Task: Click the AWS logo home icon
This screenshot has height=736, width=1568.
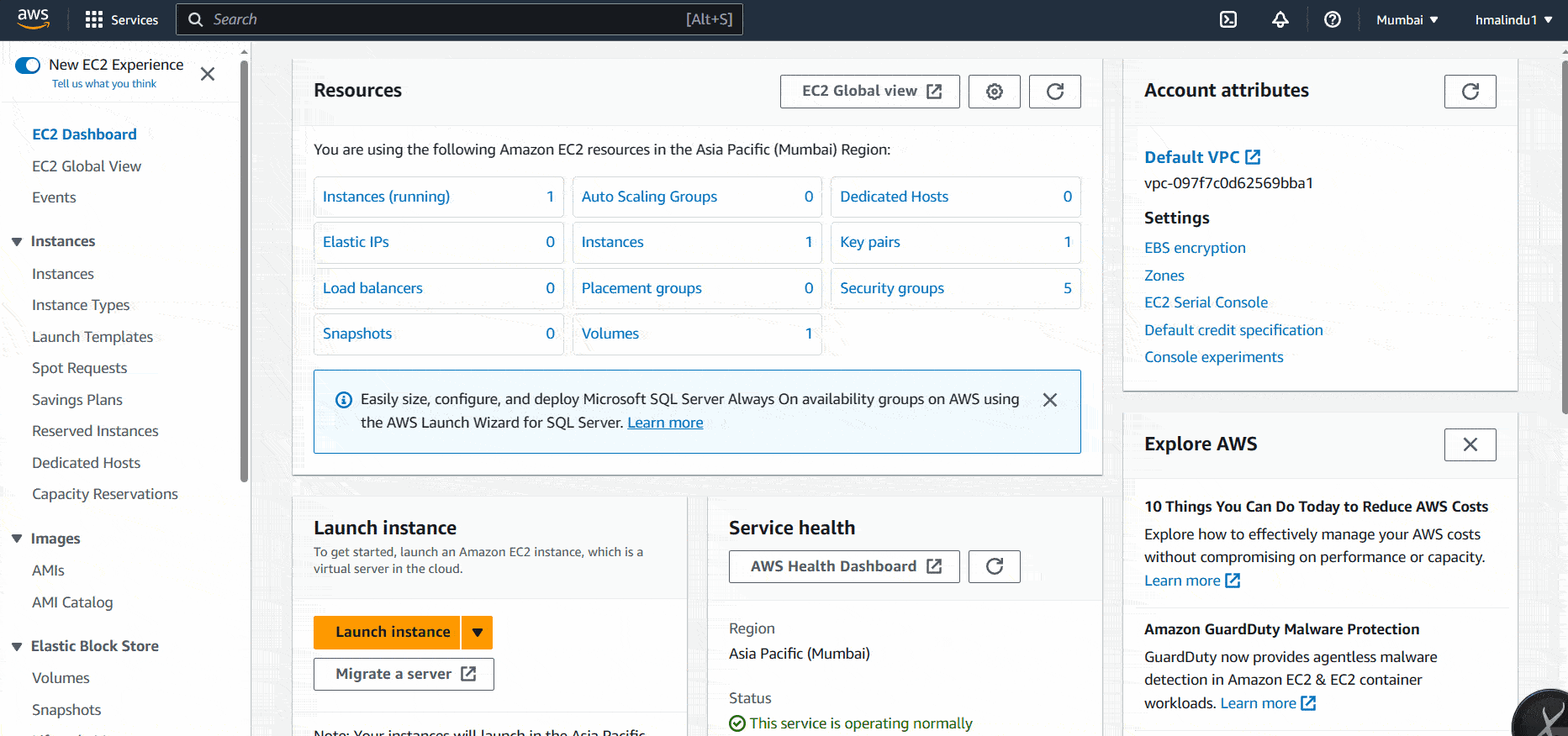Action: (x=33, y=19)
